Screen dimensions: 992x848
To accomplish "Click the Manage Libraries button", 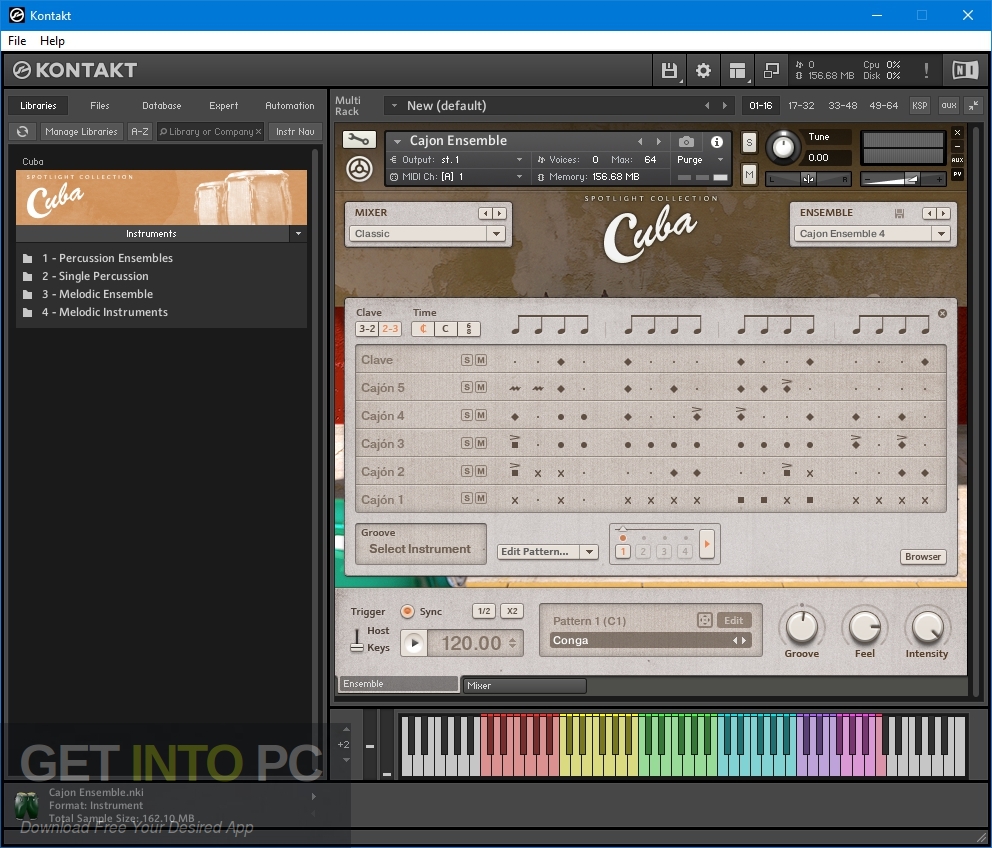I will (81, 132).
